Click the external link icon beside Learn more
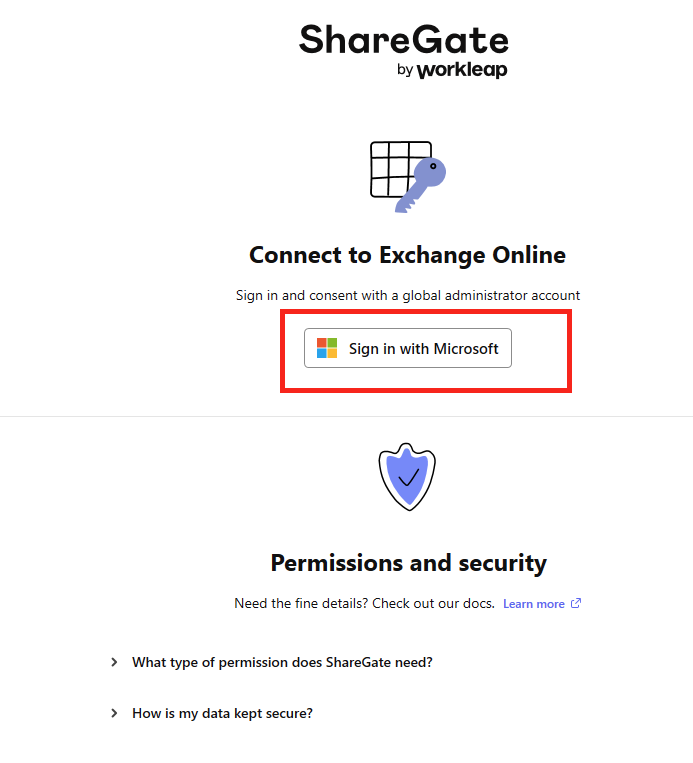The height and width of the screenshot is (763, 693). [576, 603]
